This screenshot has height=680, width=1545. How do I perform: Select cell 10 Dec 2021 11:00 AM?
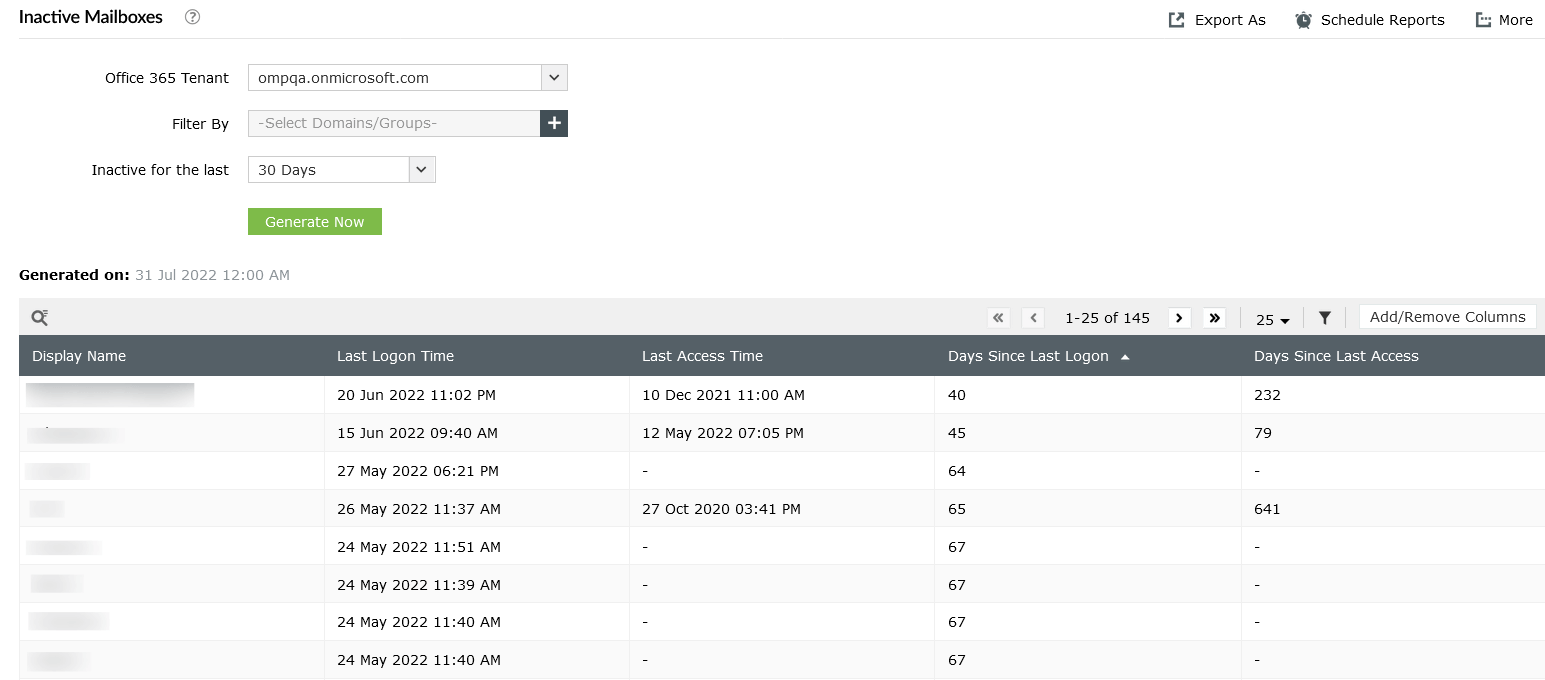(x=723, y=395)
